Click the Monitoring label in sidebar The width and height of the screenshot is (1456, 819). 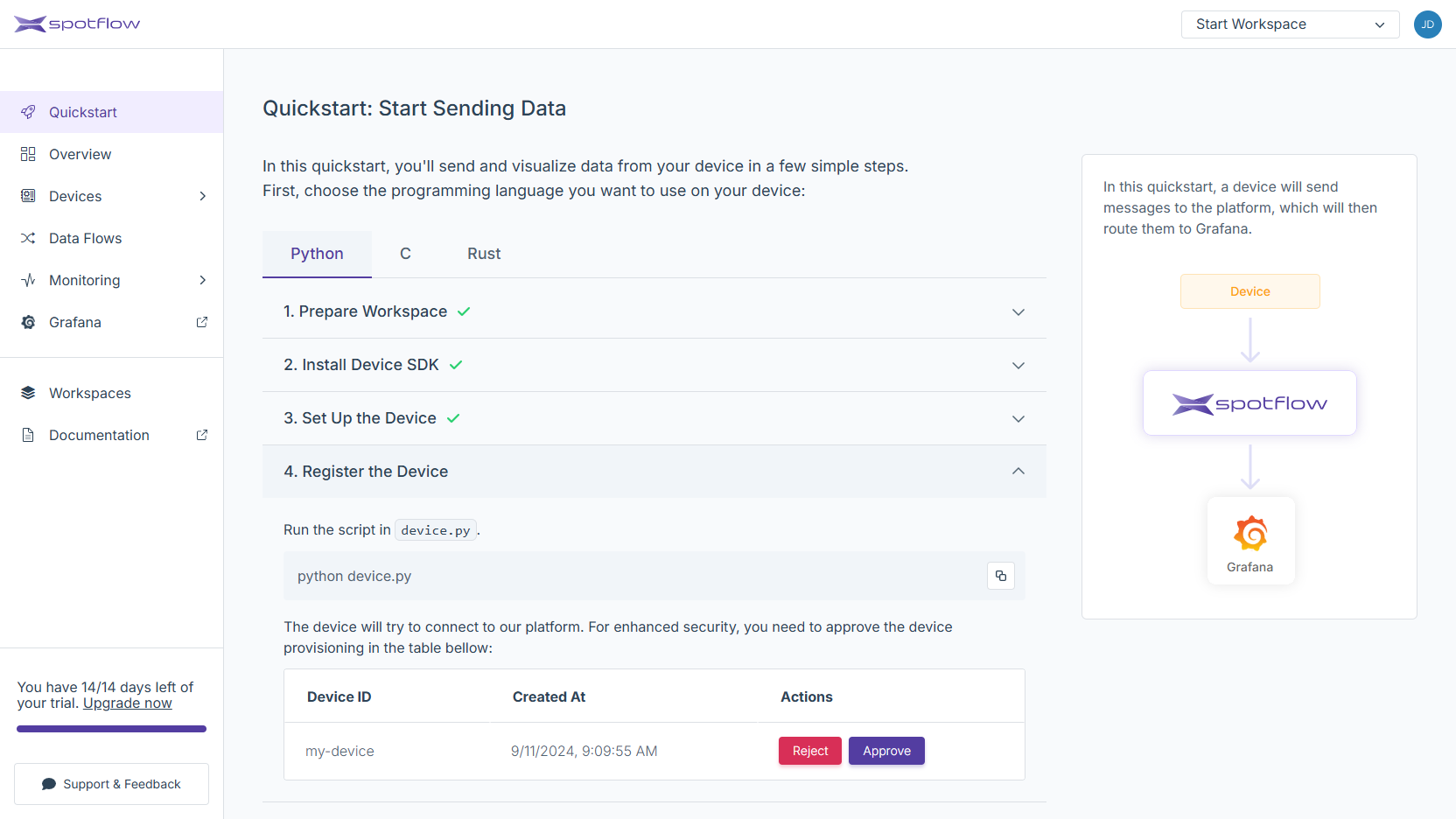pyautogui.click(x=85, y=280)
